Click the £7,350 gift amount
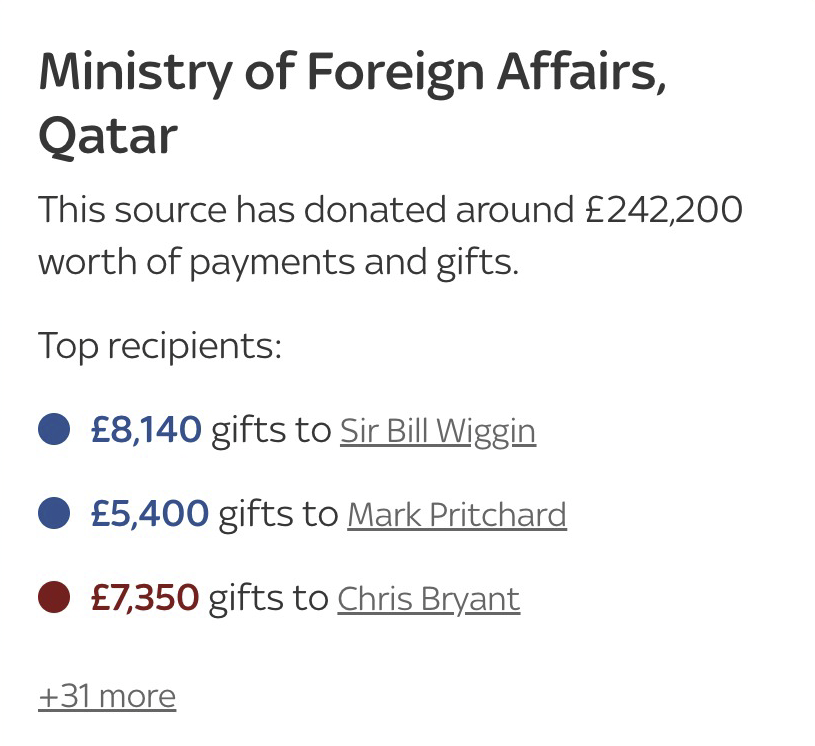This screenshot has height=746, width=815. (145, 598)
